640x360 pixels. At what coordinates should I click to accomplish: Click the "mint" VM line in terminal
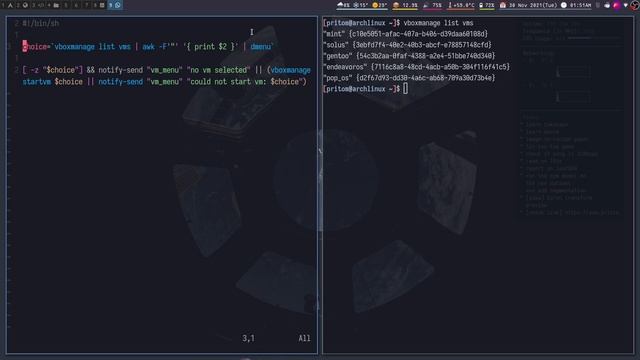tap(405, 34)
